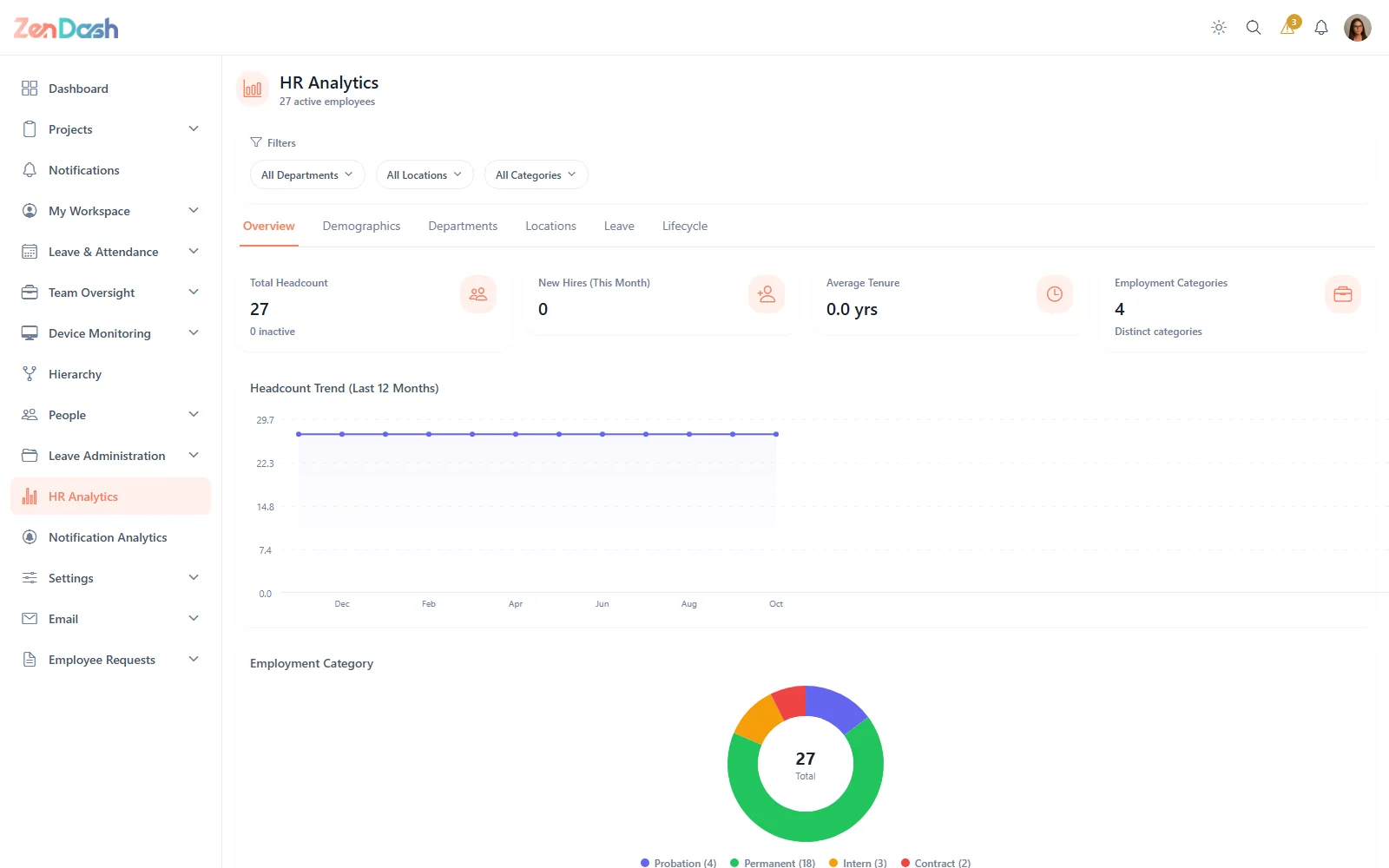Click the green Permanent donut segment
This screenshot has height=868, width=1389.
tap(820, 825)
